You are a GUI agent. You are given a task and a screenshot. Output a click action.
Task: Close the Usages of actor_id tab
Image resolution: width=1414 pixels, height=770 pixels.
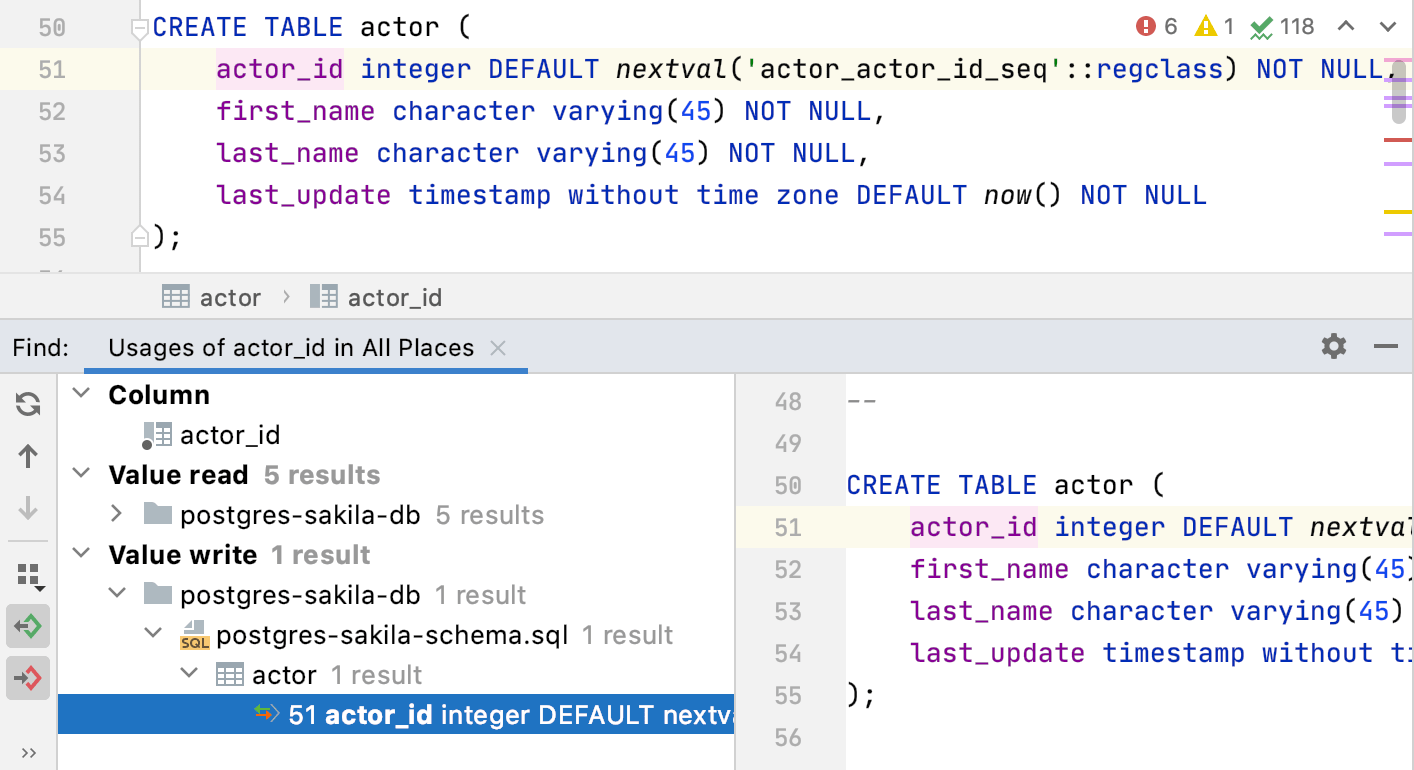tap(498, 348)
